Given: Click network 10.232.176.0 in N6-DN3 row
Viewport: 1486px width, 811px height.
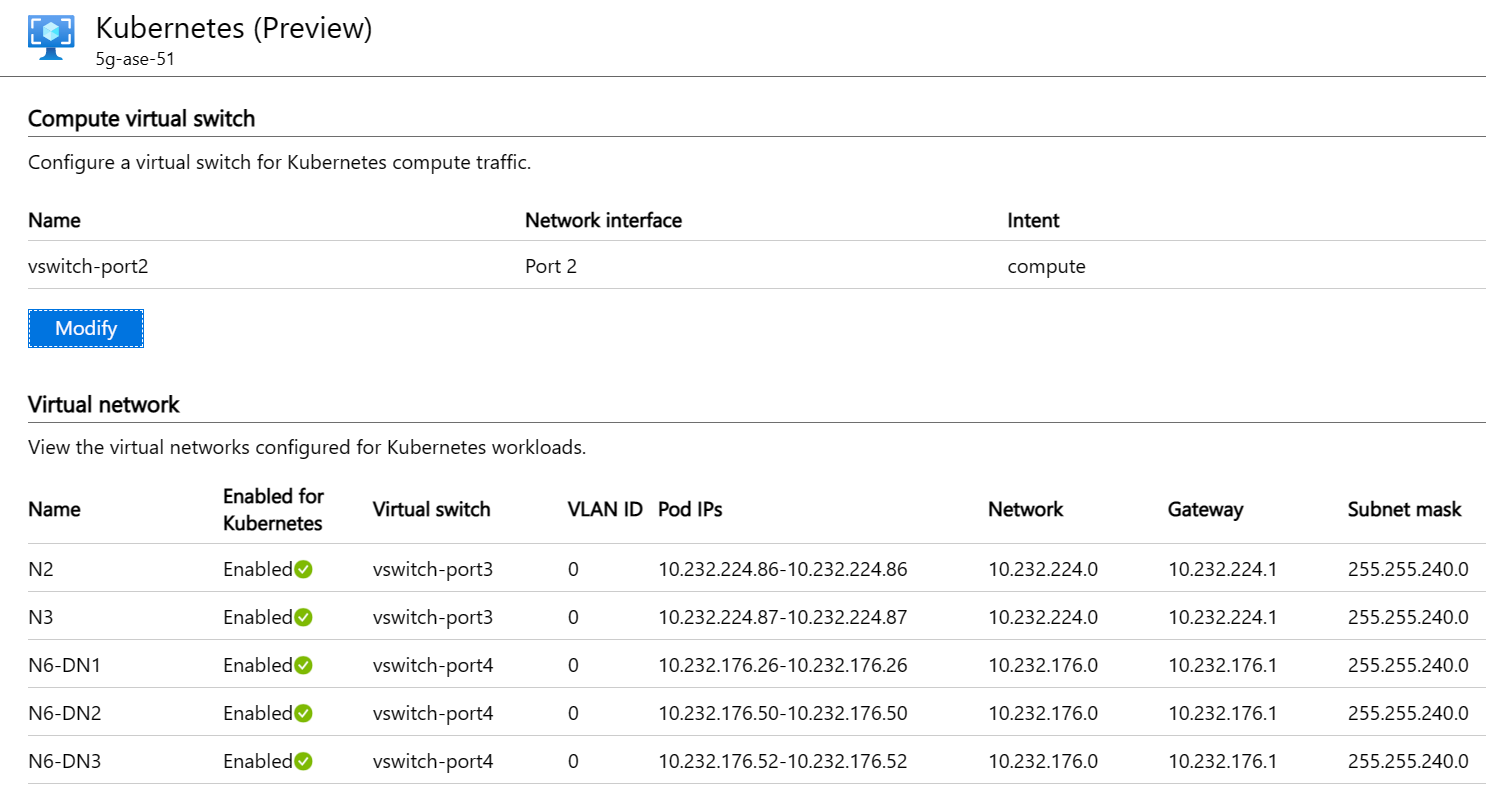Looking at the screenshot, I should click(x=1043, y=762).
